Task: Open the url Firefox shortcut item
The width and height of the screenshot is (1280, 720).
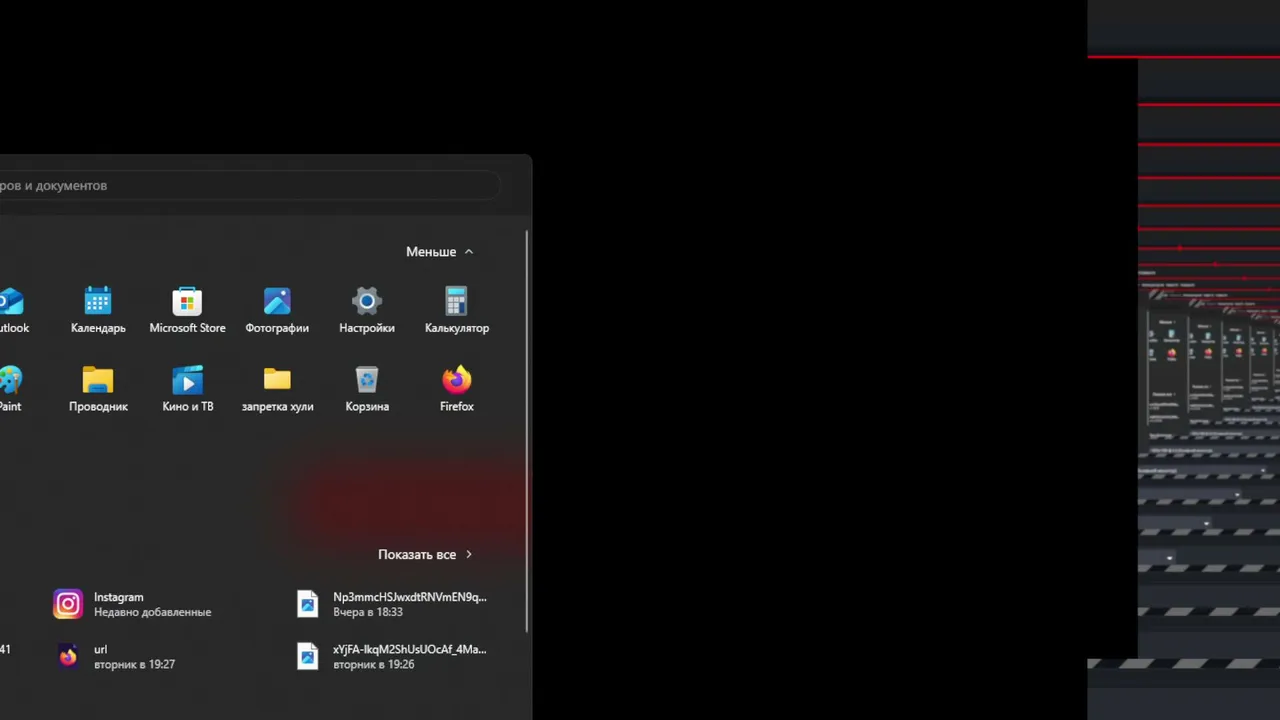Action: point(114,656)
